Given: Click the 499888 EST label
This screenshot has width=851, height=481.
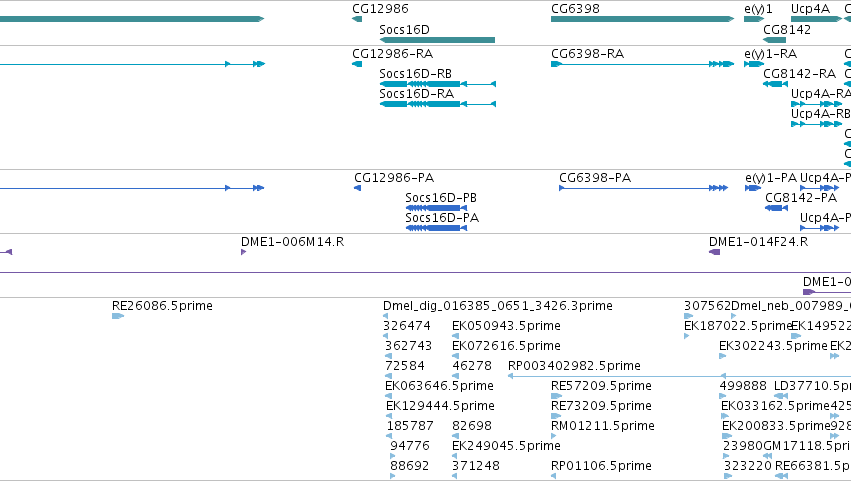Looking at the screenshot, I should click(743, 387).
